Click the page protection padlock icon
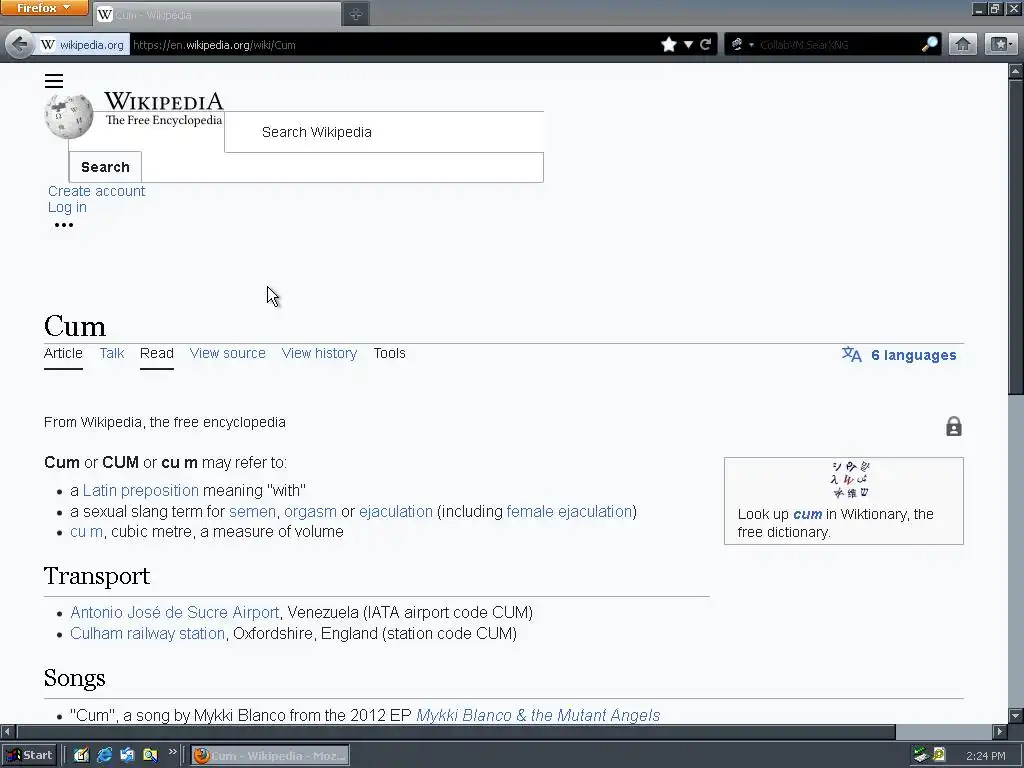The height and width of the screenshot is (768, 1024). click(x=953, y=426)
